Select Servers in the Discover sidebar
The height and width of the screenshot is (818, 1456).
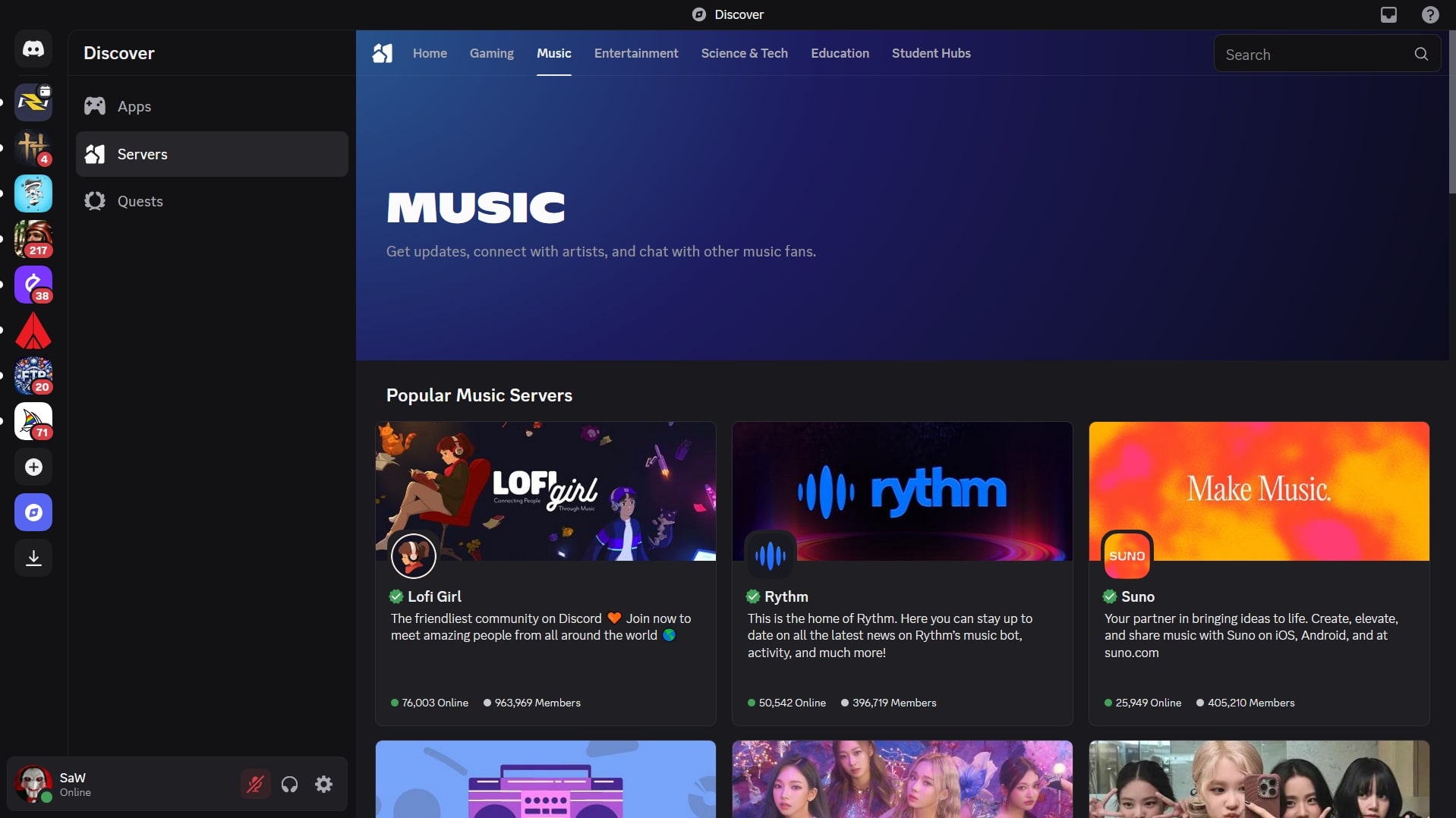click(x=212, y=154)
